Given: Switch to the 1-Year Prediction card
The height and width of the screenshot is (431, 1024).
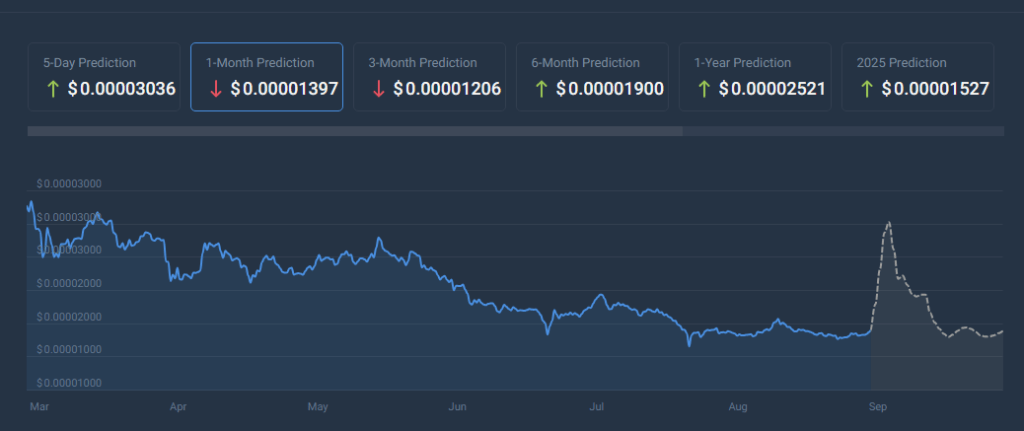Looking at the screenshot, I should (755, 77).
